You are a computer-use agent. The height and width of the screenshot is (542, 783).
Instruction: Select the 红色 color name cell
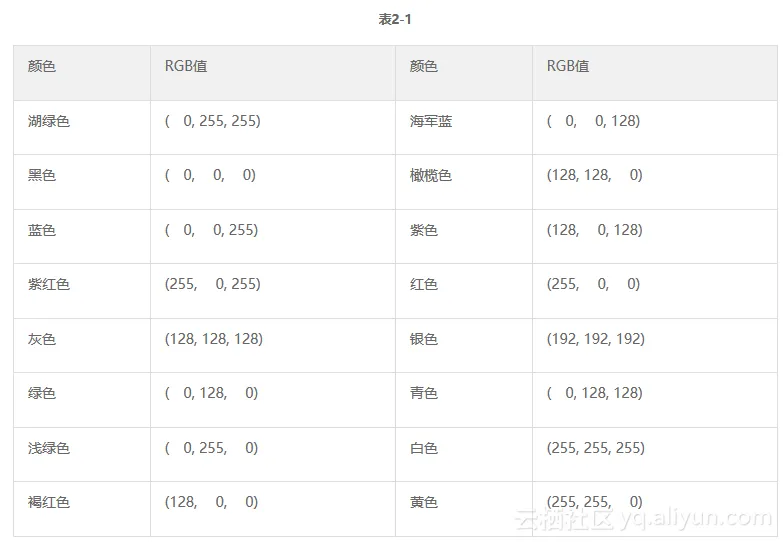(x=424, y=284)
